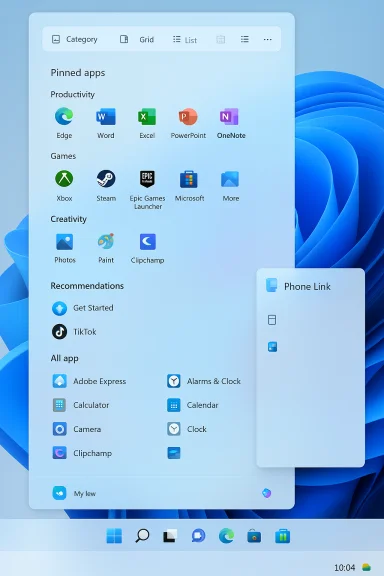Click the blue tile icon in Phone Link panel

(272, 347)
